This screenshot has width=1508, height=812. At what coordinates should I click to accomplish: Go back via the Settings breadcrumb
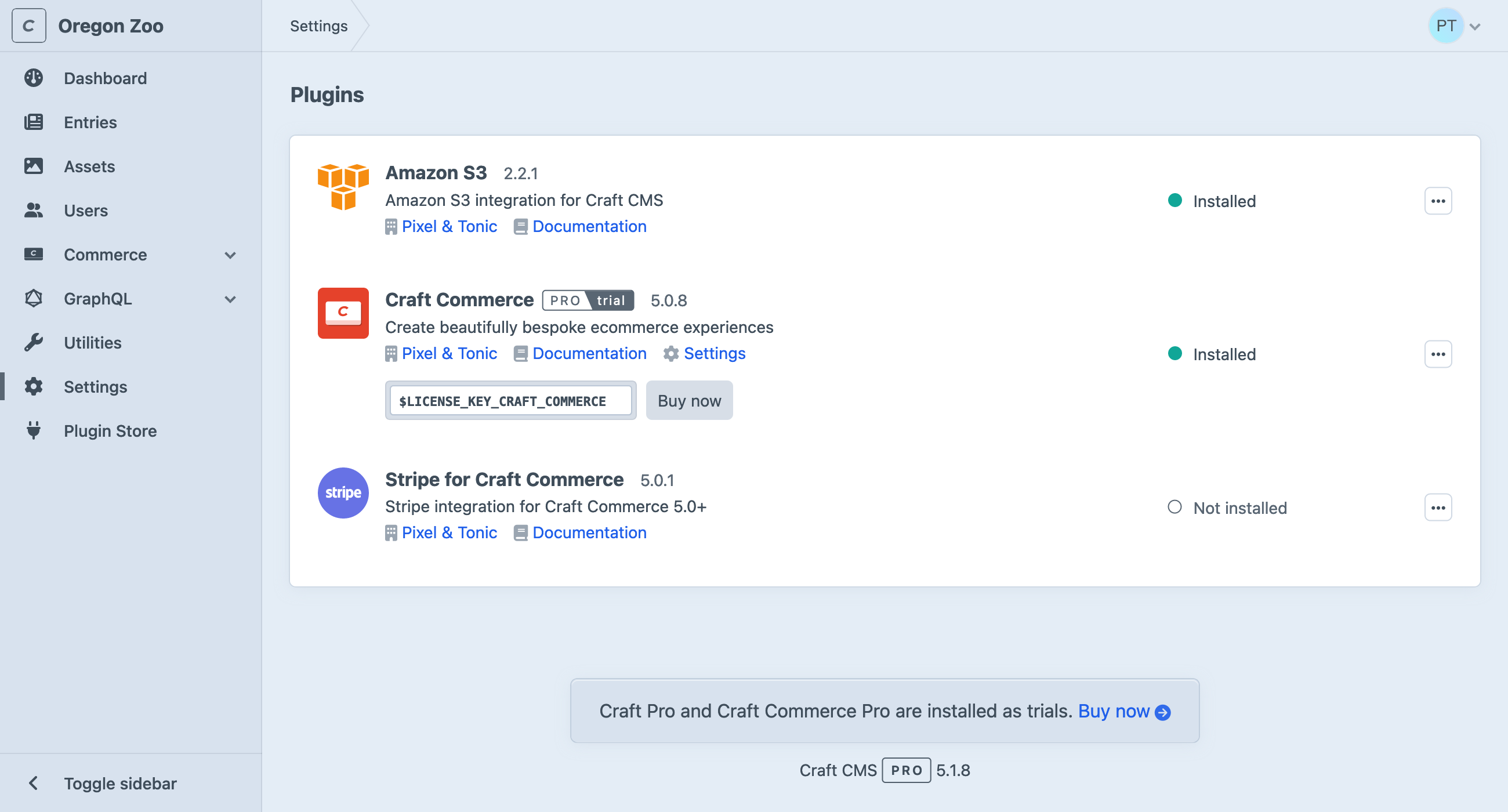click(x=318, y=25)
